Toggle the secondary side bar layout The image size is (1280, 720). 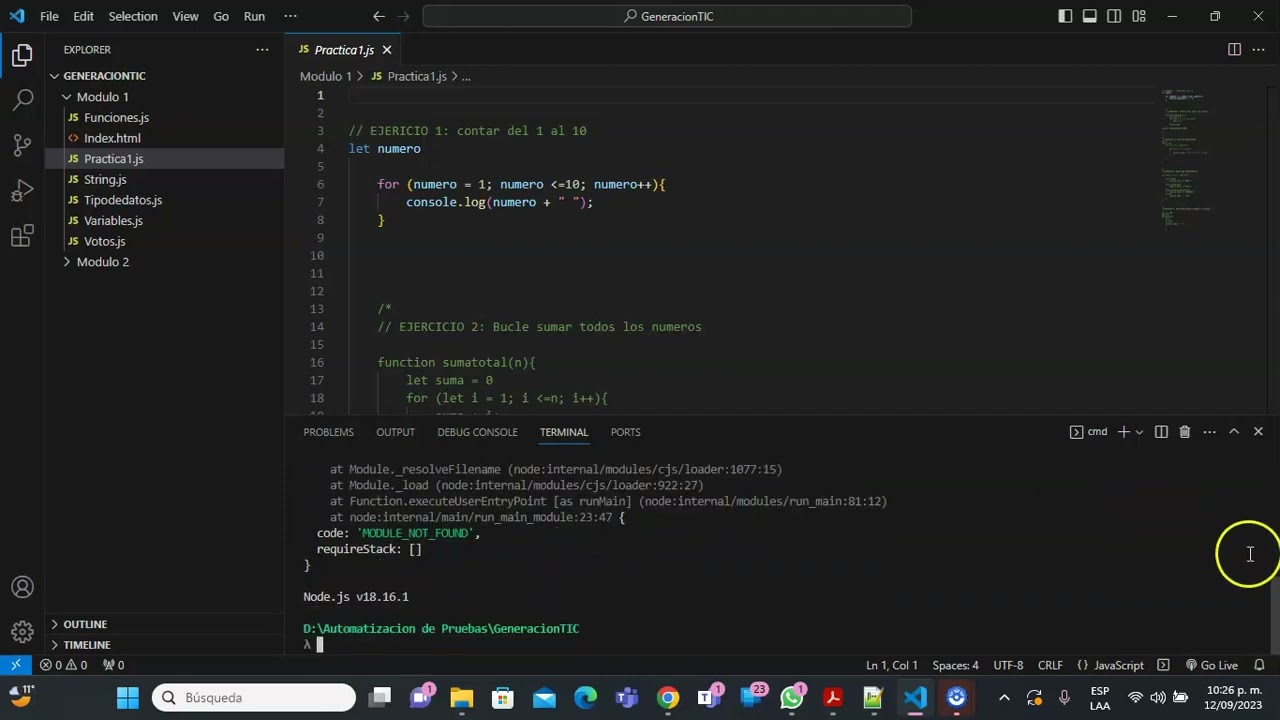pos(1114,16)
